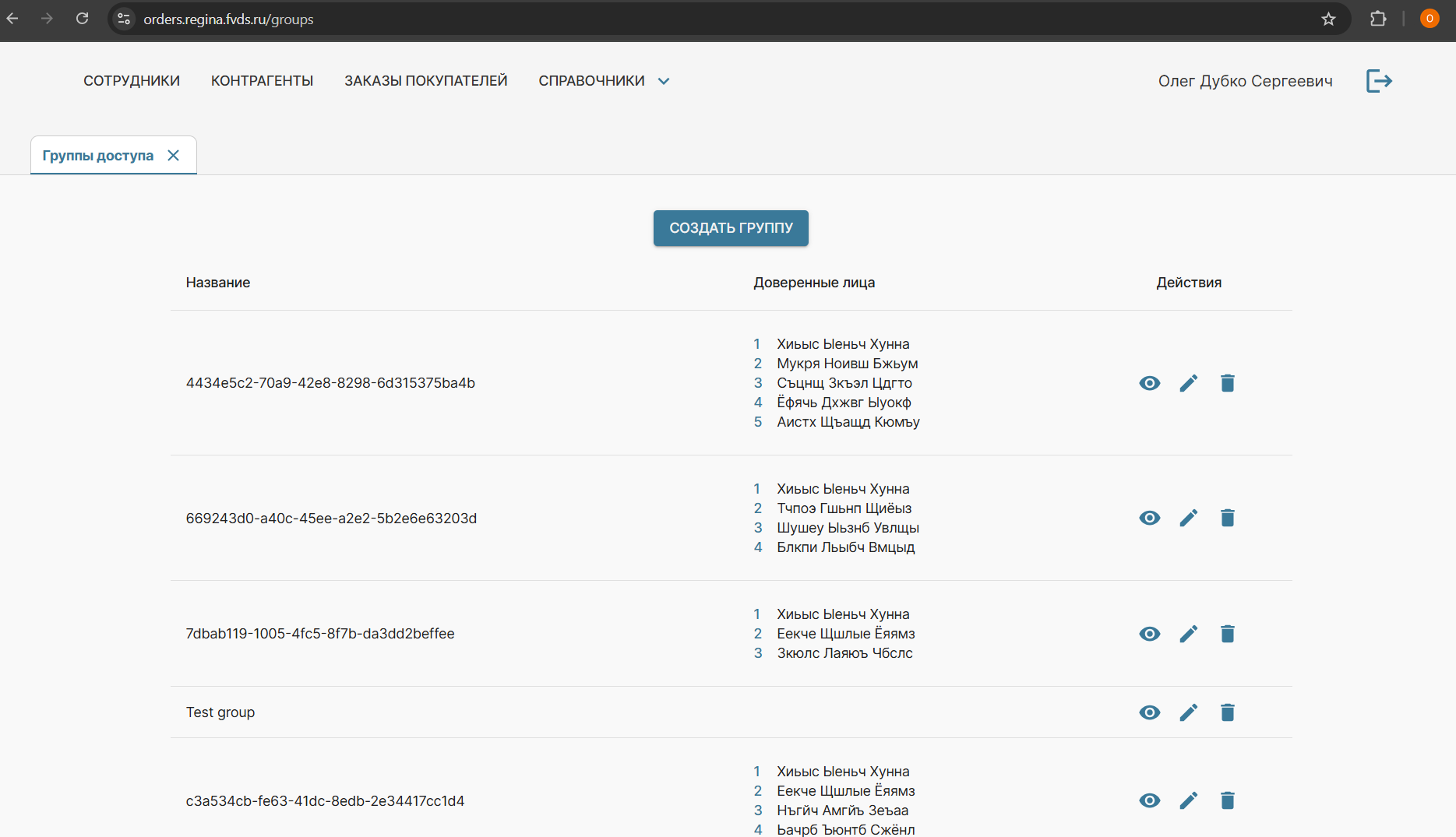
Task: Open Сотрудники section in the navigation
Action: pyautogui.click(x=132, y=81)
